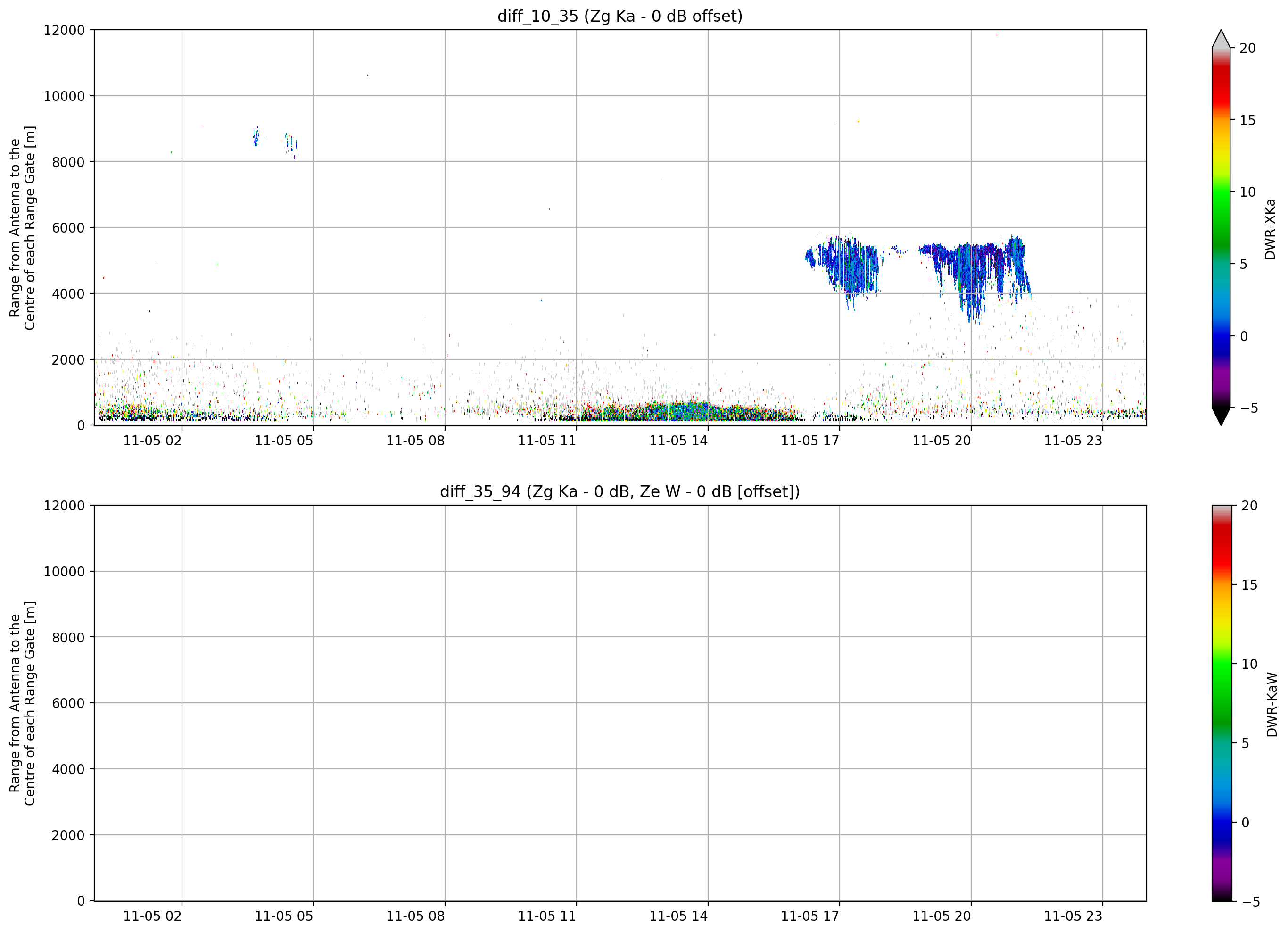This screenshot has width=1288, height=933.
Task: Click the 12000 tick on top plot
Action: click(x=64, y=30)
